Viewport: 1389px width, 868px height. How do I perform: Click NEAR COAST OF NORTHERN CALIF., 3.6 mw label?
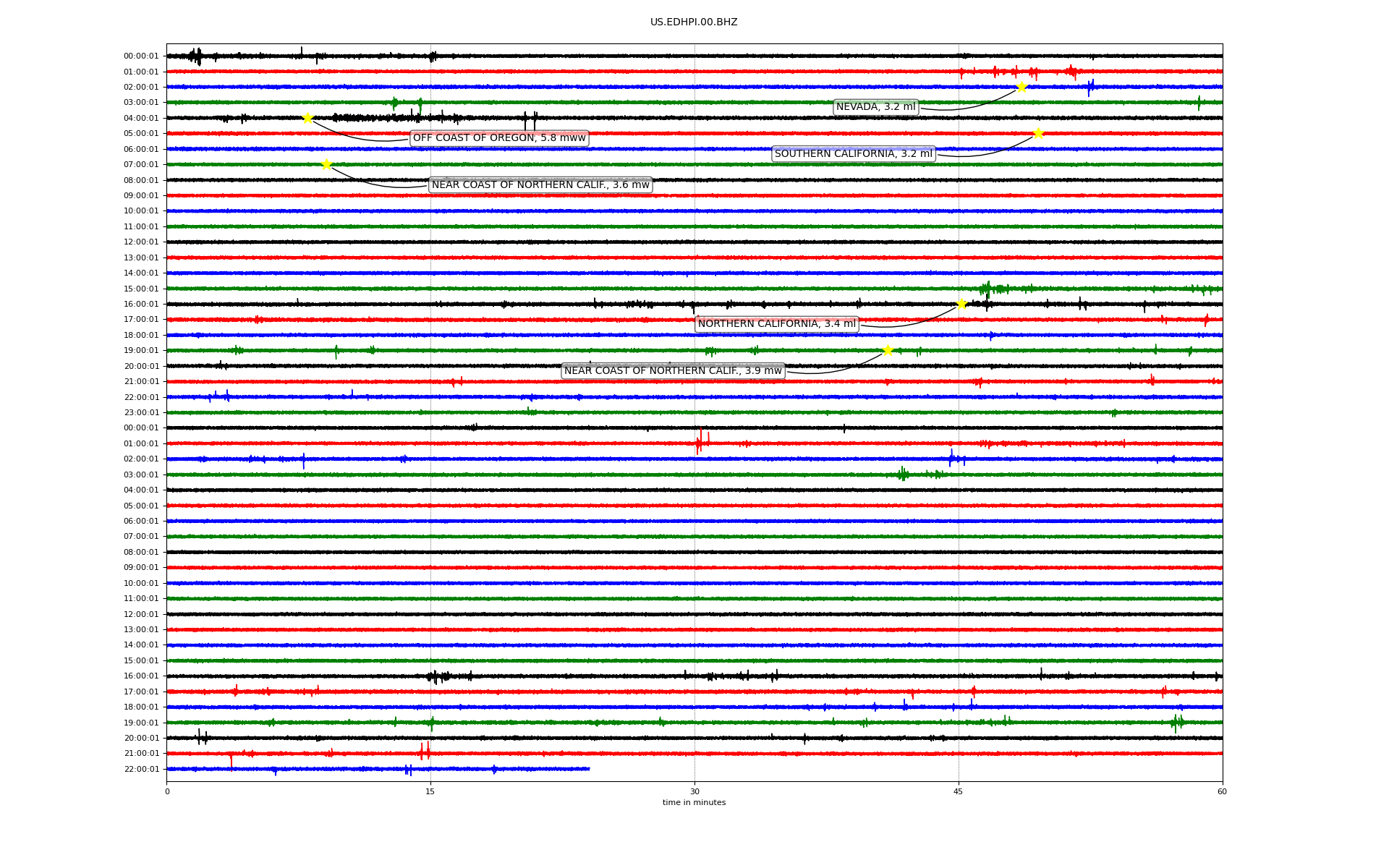pyautogui.click(x=540, y=185)
